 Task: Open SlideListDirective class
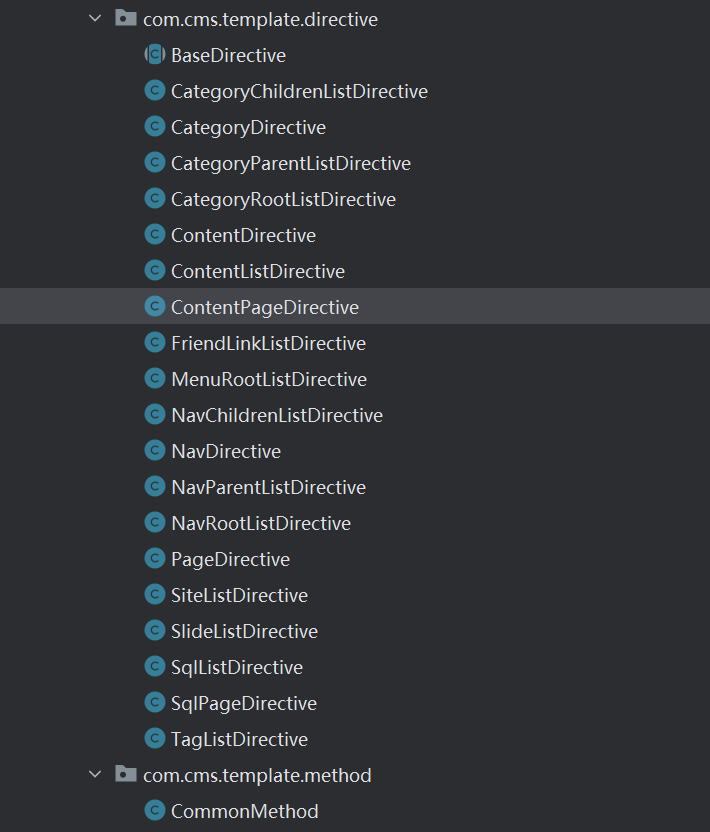click(x=245, y=631)
